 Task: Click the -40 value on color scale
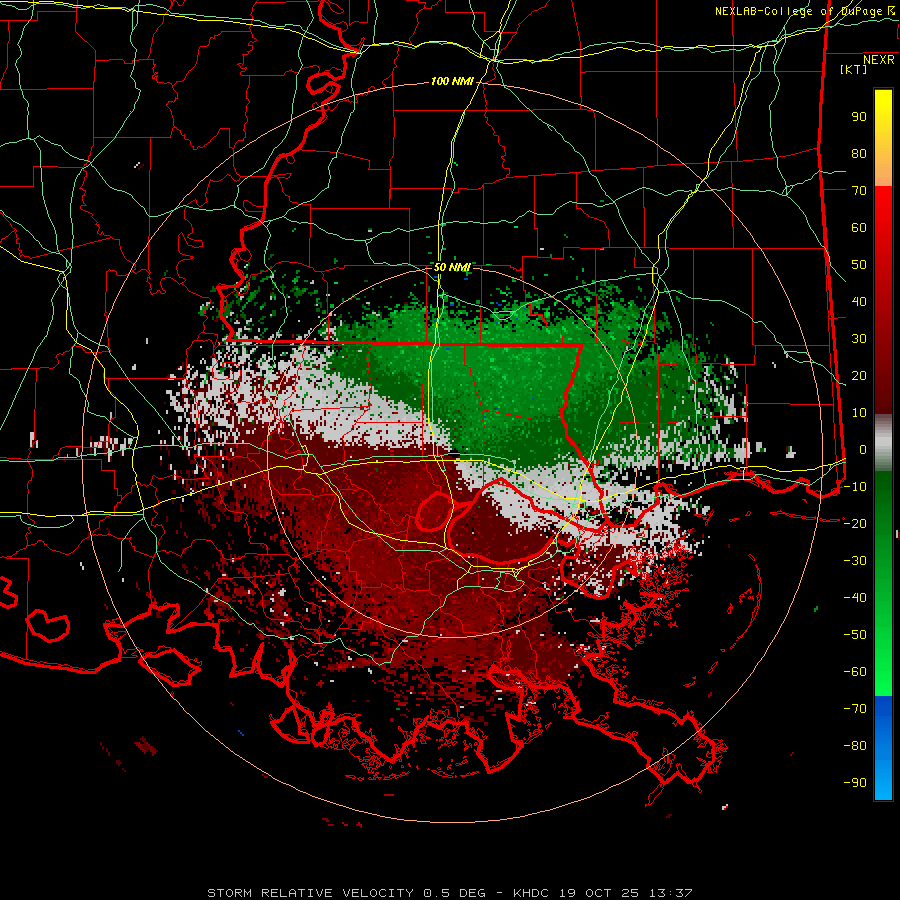(855, 598)
